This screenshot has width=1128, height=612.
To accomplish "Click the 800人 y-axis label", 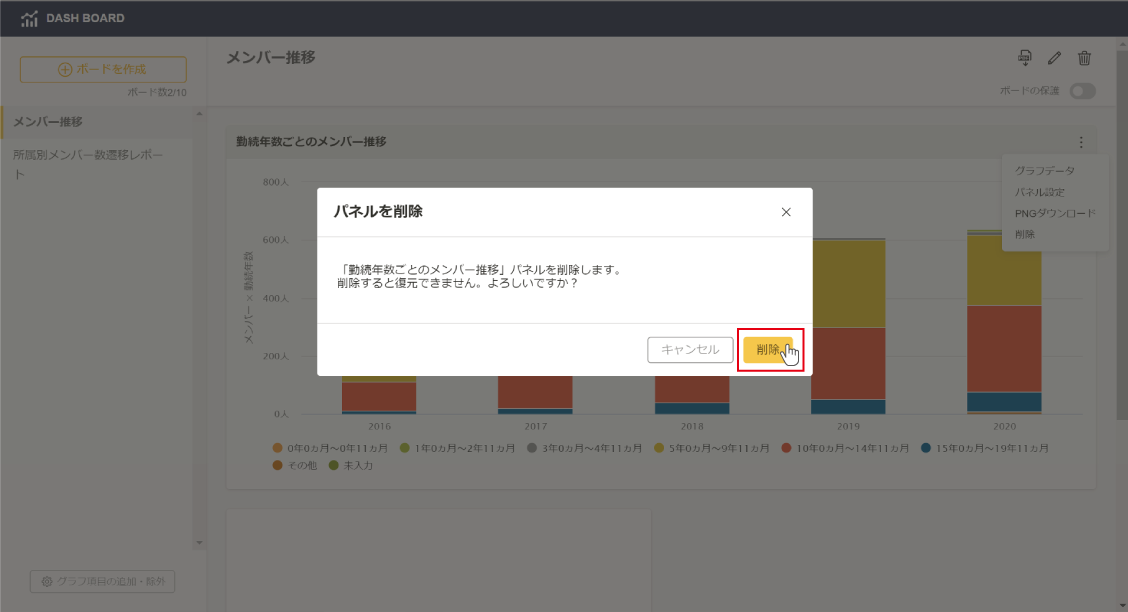I will (x=276, y=183).
